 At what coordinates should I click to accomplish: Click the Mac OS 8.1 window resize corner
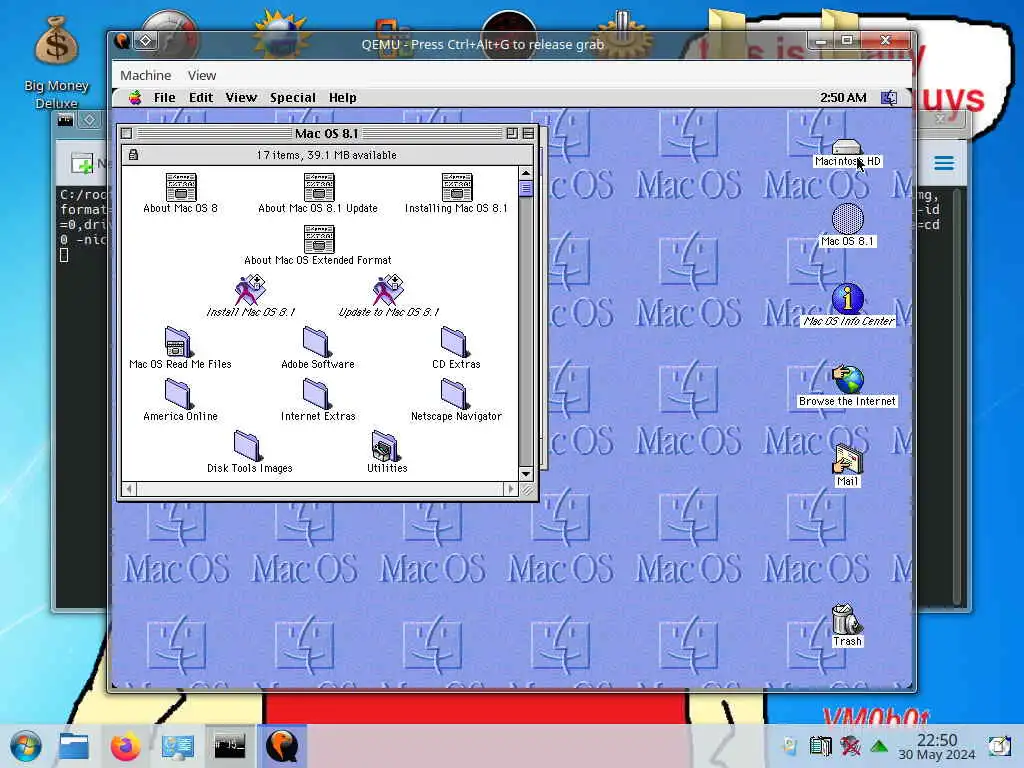527,489
